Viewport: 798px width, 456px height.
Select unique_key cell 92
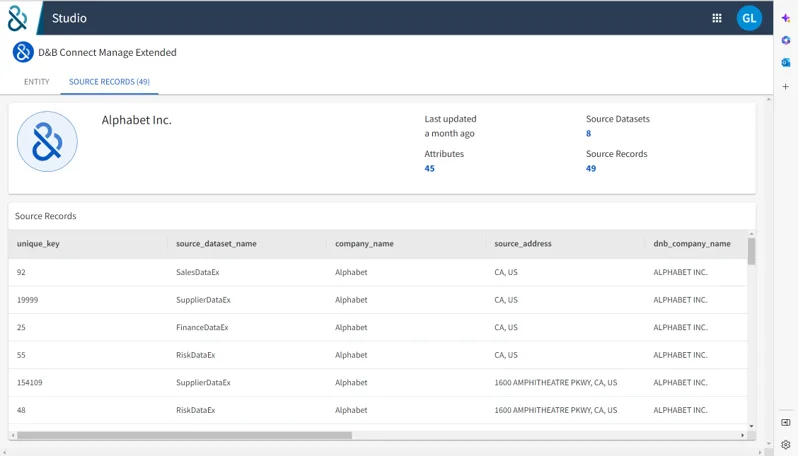pos(21,272)
